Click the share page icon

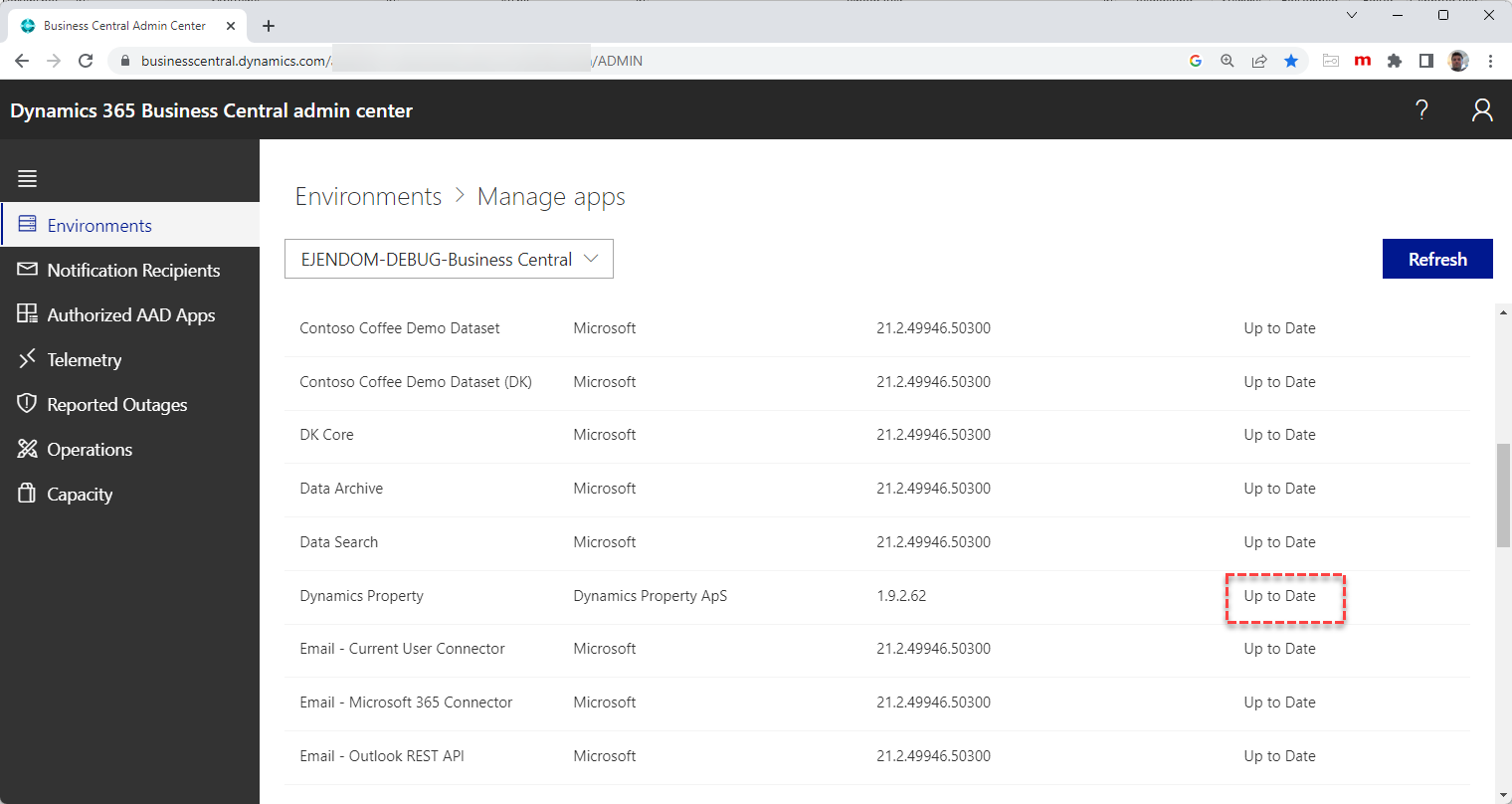pos(1259,61)
